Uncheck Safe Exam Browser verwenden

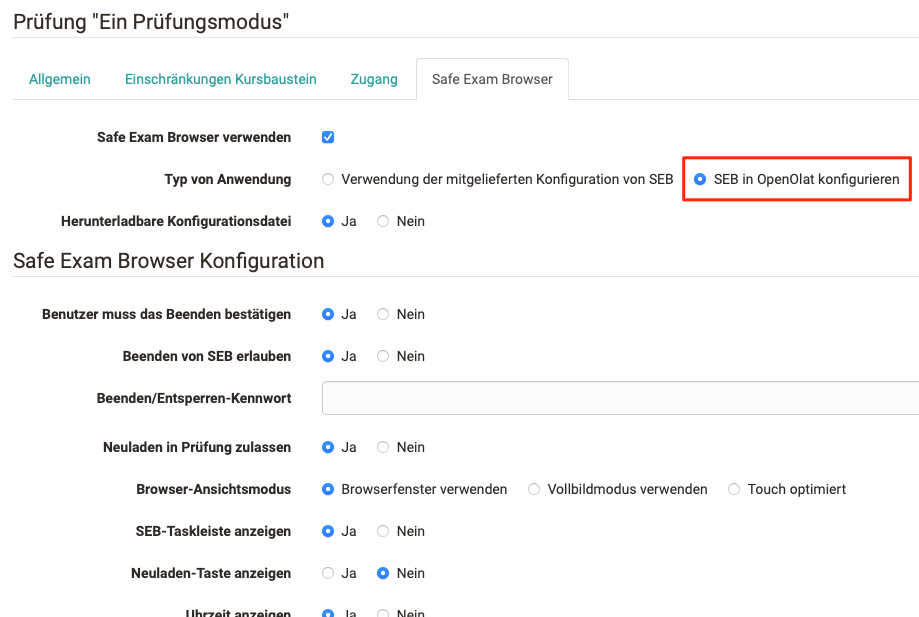[327, 137]
